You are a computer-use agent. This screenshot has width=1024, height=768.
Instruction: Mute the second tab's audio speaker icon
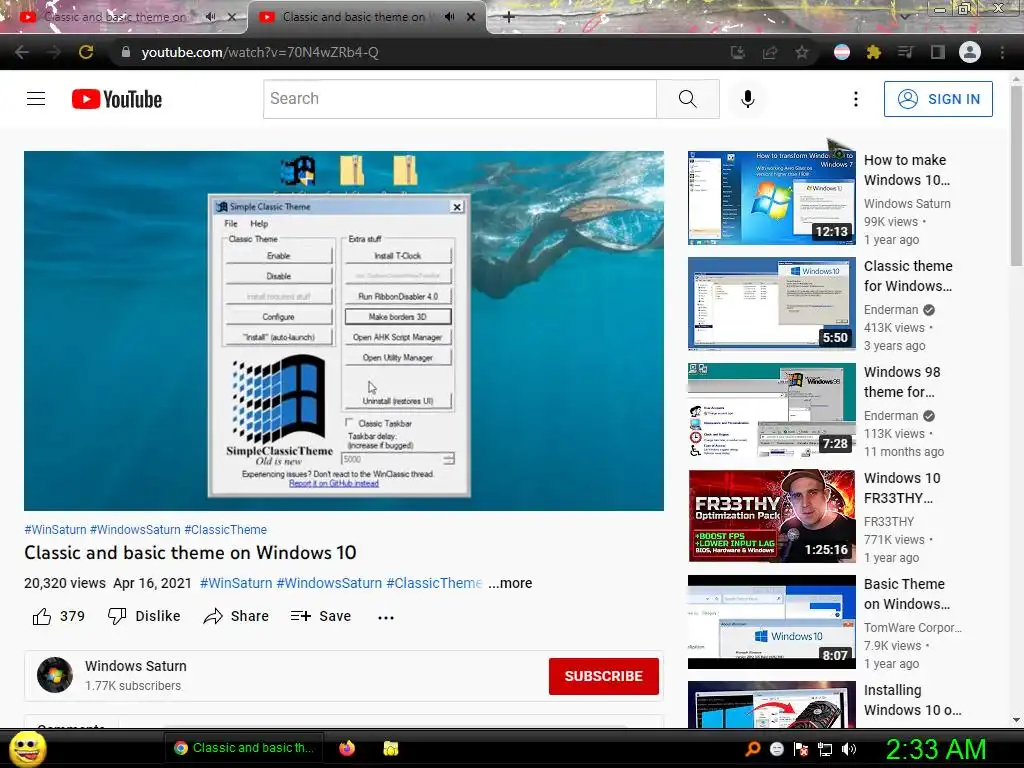point(449,17)
